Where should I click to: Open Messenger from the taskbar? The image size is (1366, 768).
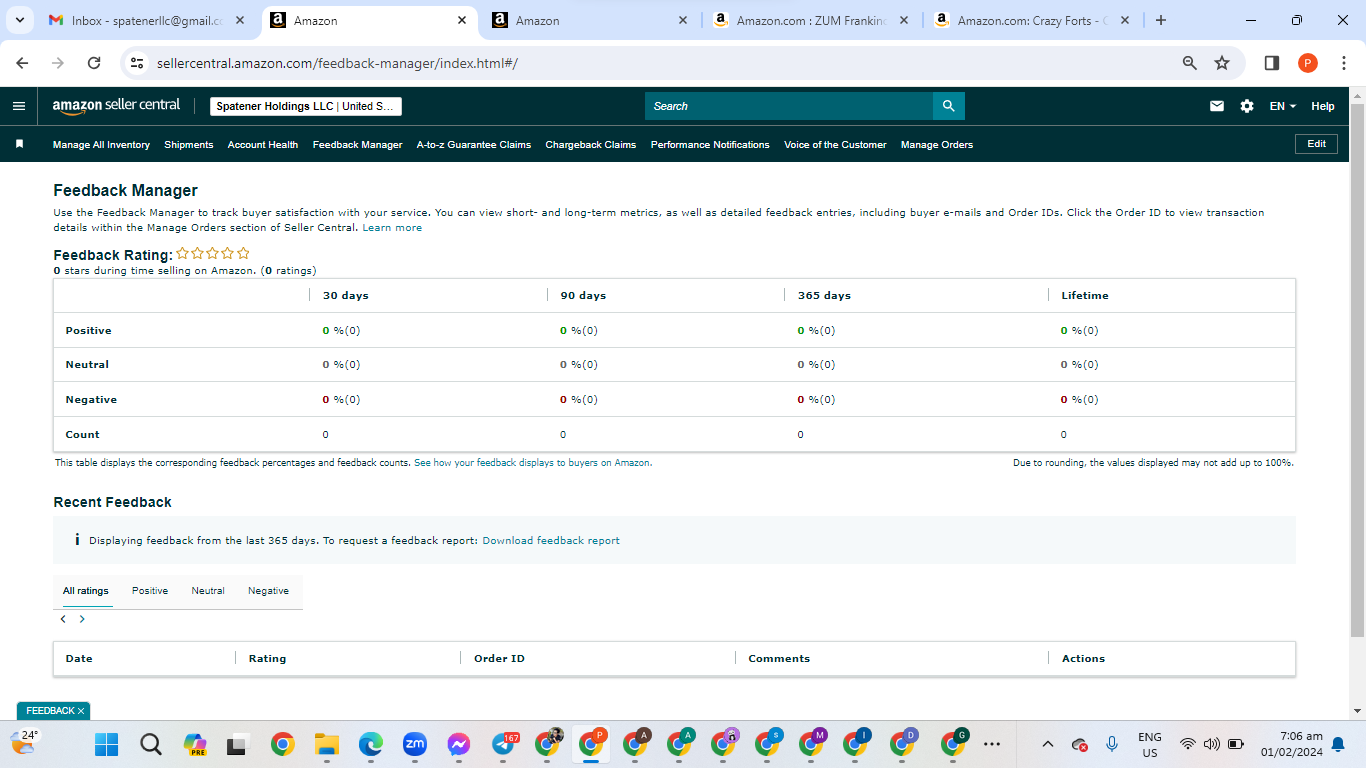[x=459, y=744]
